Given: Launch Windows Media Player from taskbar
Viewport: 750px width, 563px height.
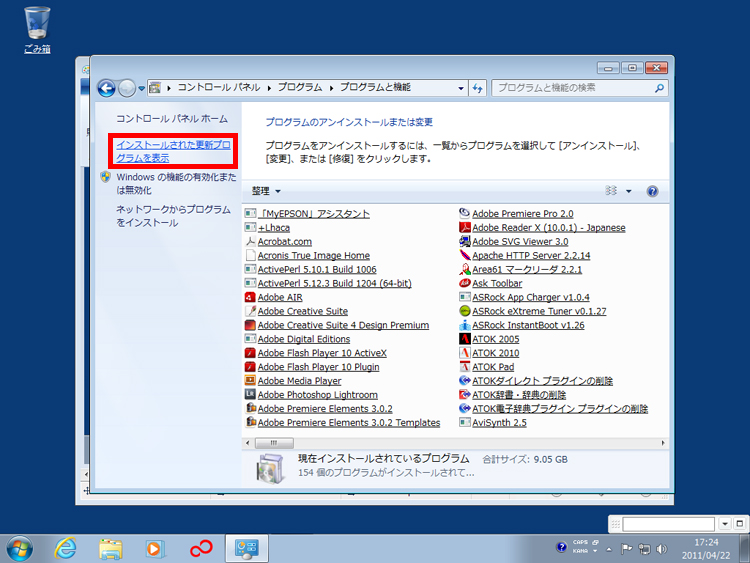Looking at the screenshot, I should pos(154,549).
